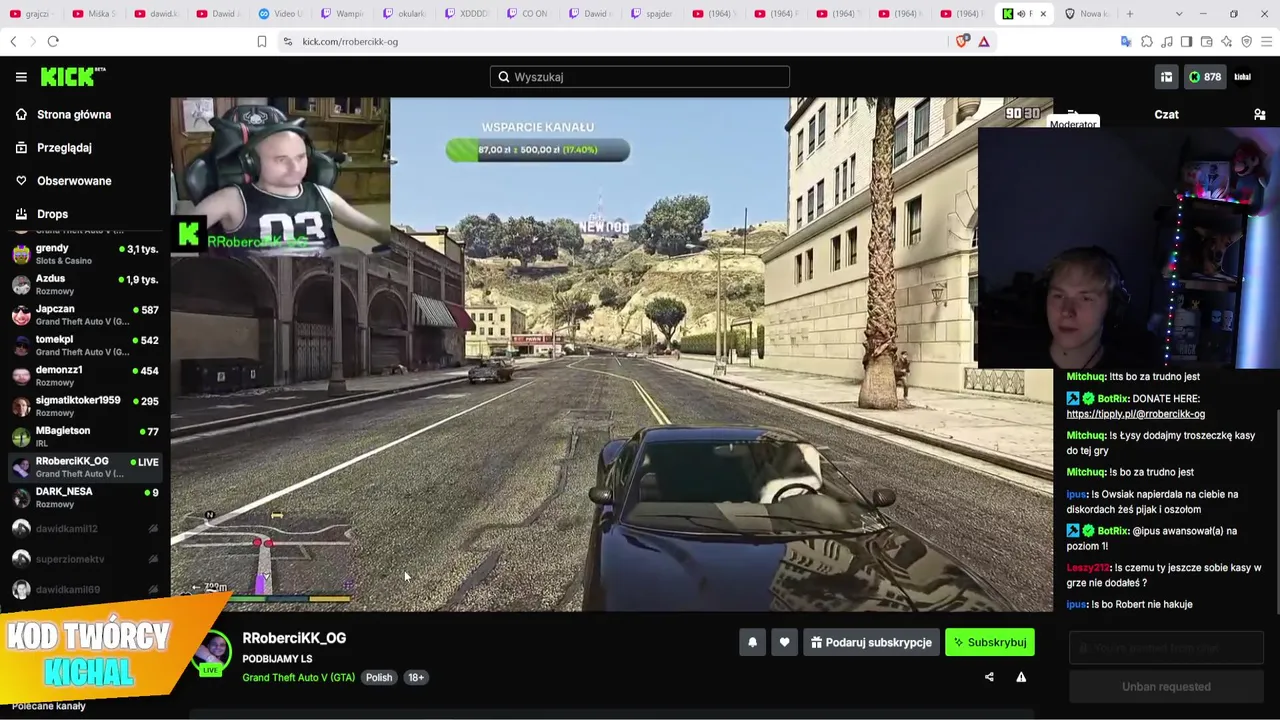Switch to the Nowa karta browser tab

[1086, 14]
